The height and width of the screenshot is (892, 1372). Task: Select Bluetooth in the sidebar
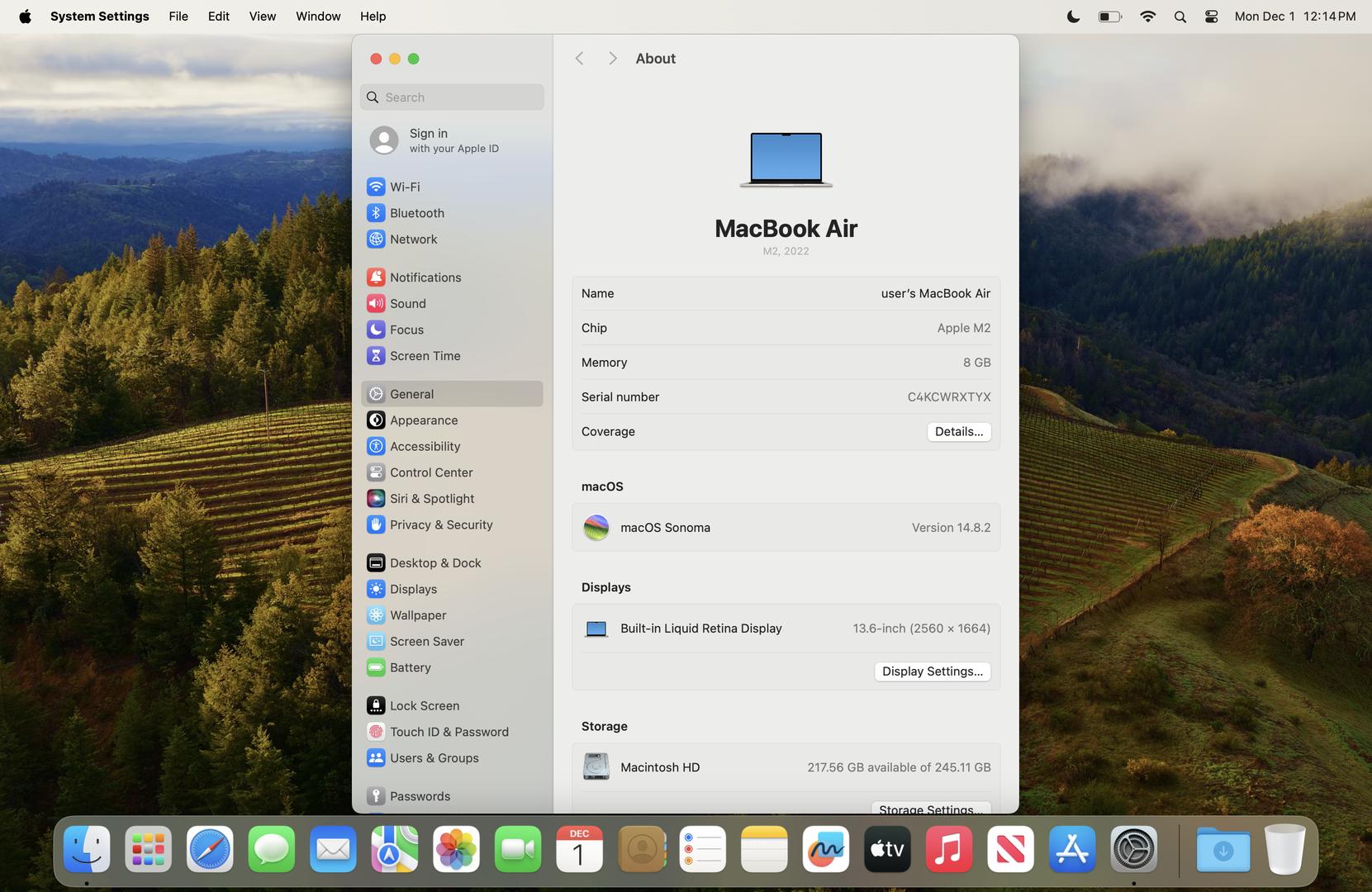click(x=416, y=213)
